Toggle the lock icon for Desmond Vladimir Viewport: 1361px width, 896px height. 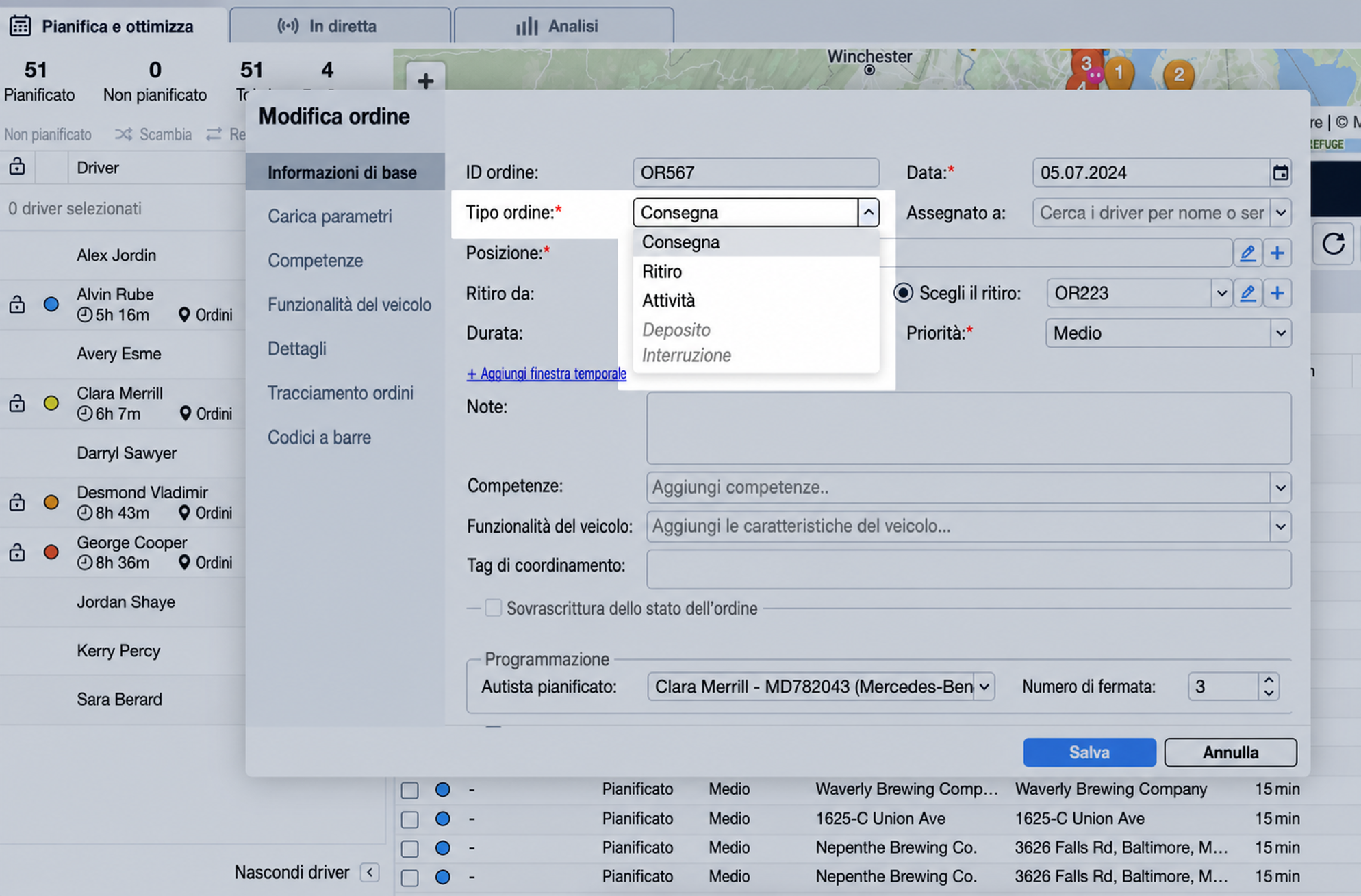(17, 502)
